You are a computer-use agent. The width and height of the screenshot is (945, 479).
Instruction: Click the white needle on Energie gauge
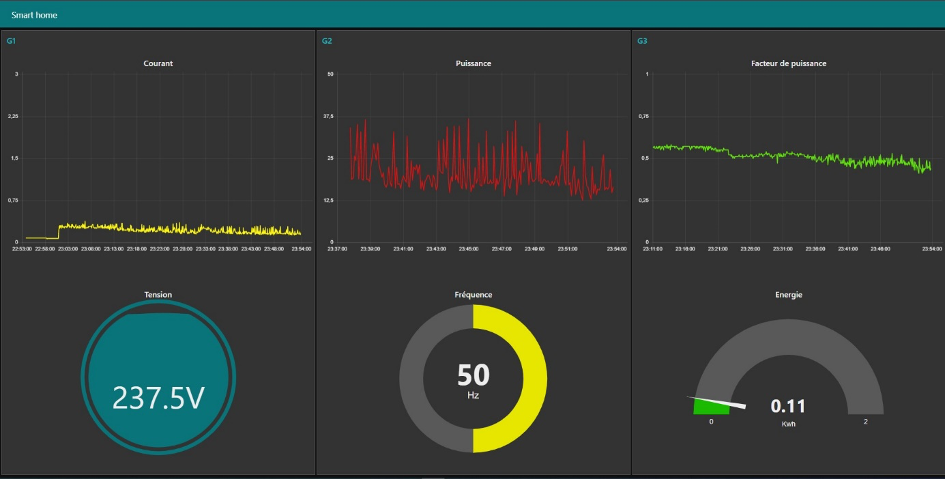coord(728,403)
